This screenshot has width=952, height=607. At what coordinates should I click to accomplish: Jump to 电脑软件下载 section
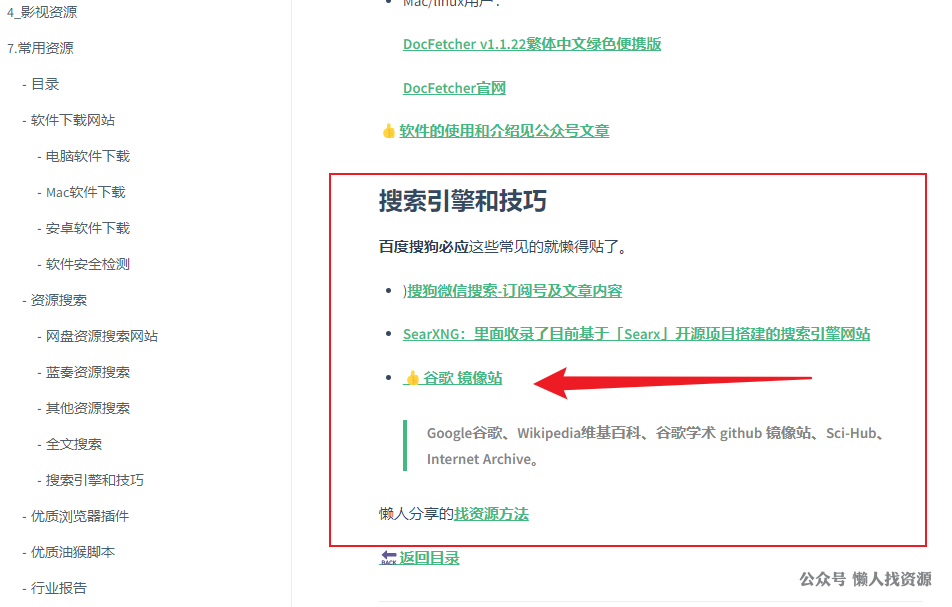[x=87, y=156]
